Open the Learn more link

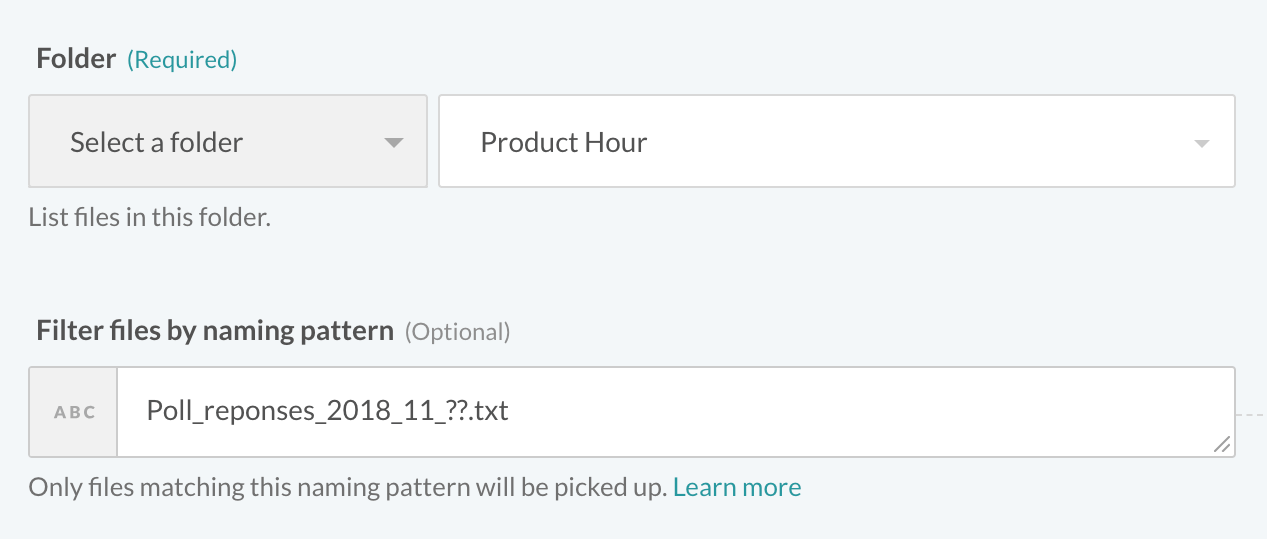point(737,488)
